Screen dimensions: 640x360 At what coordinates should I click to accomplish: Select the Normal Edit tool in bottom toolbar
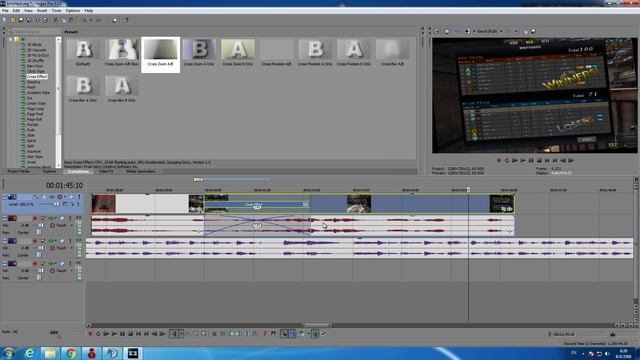tap(174, 334)
